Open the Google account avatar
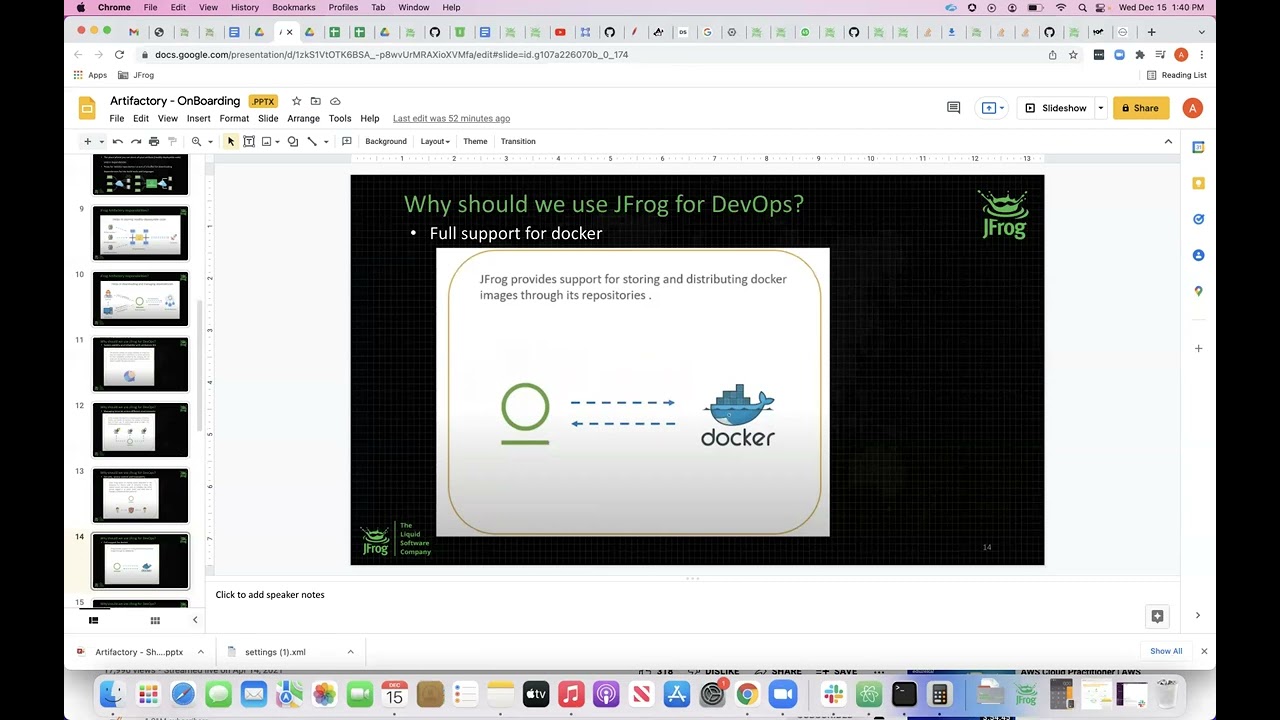The height and width of the screenshot is (720, 1280). [x=1192, y=108]
